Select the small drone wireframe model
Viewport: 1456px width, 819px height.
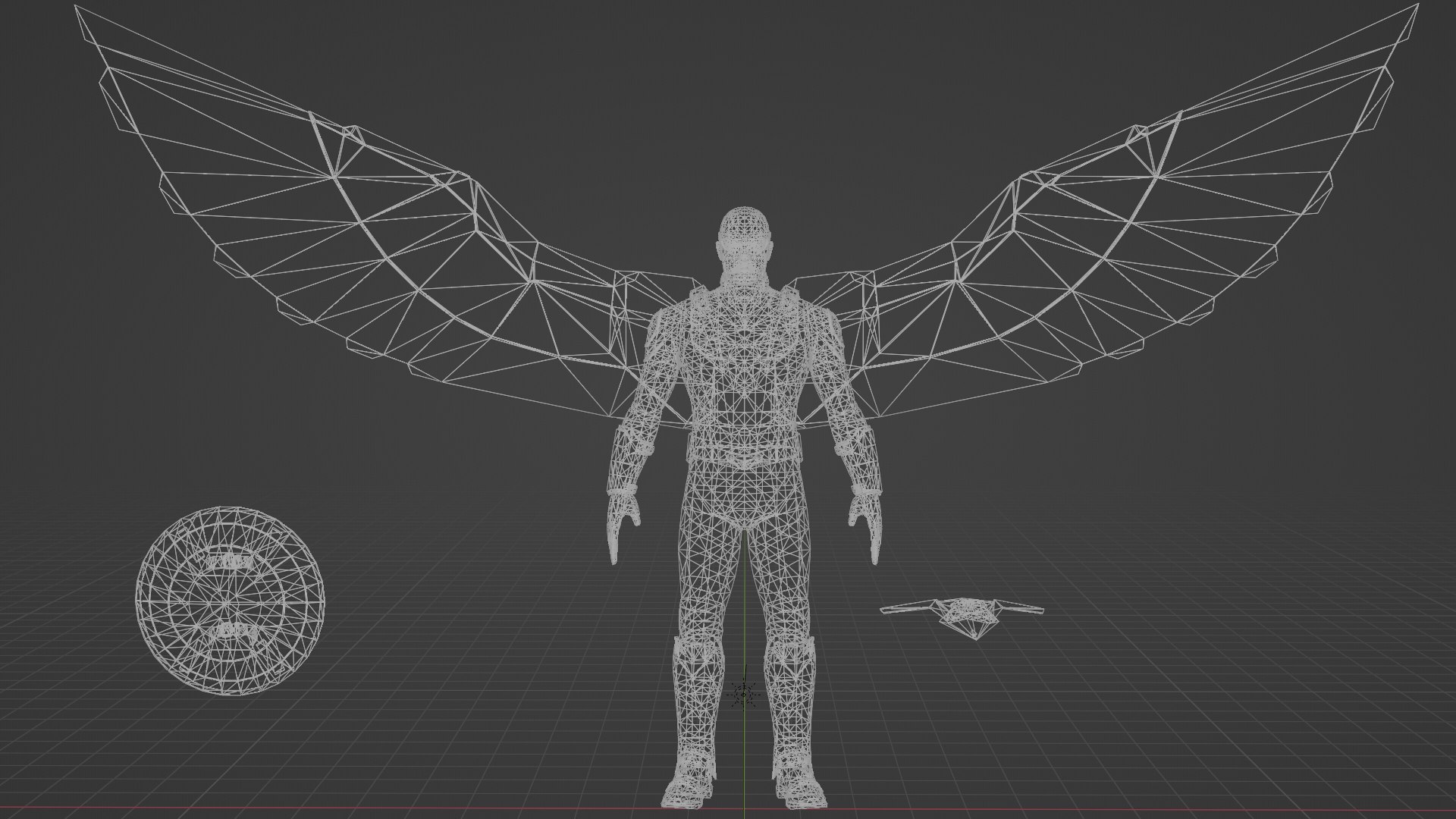click(x=962, y=617)
